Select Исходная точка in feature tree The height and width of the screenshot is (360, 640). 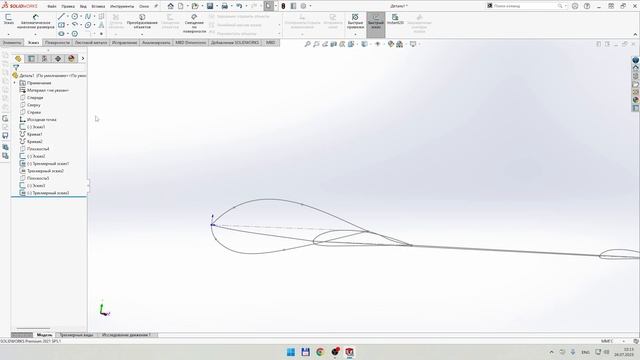coord(41,120)
